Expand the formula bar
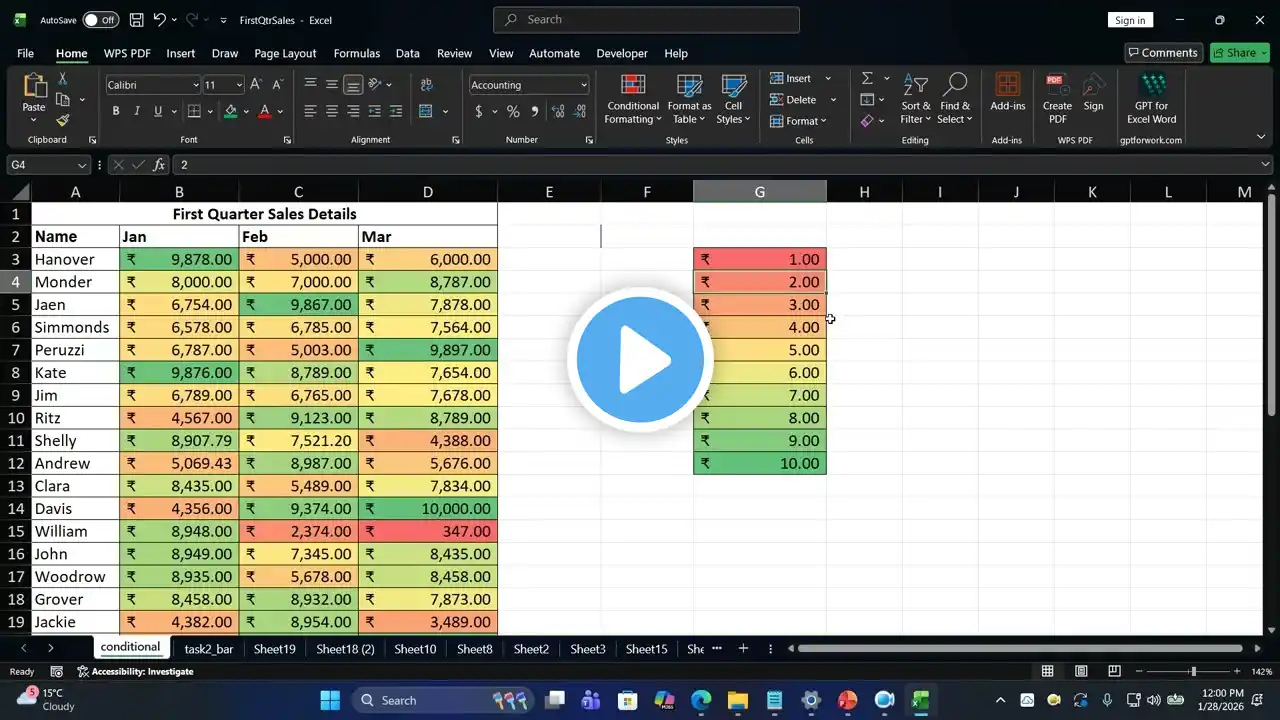 pyautogui.click(x=1266, y=165)
